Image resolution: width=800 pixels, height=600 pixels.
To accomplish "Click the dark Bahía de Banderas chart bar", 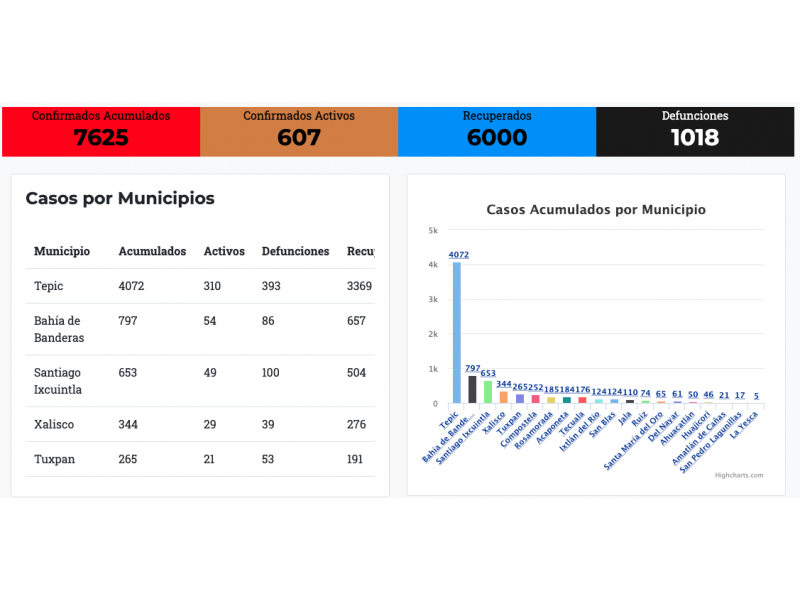I will pos(472,389).
